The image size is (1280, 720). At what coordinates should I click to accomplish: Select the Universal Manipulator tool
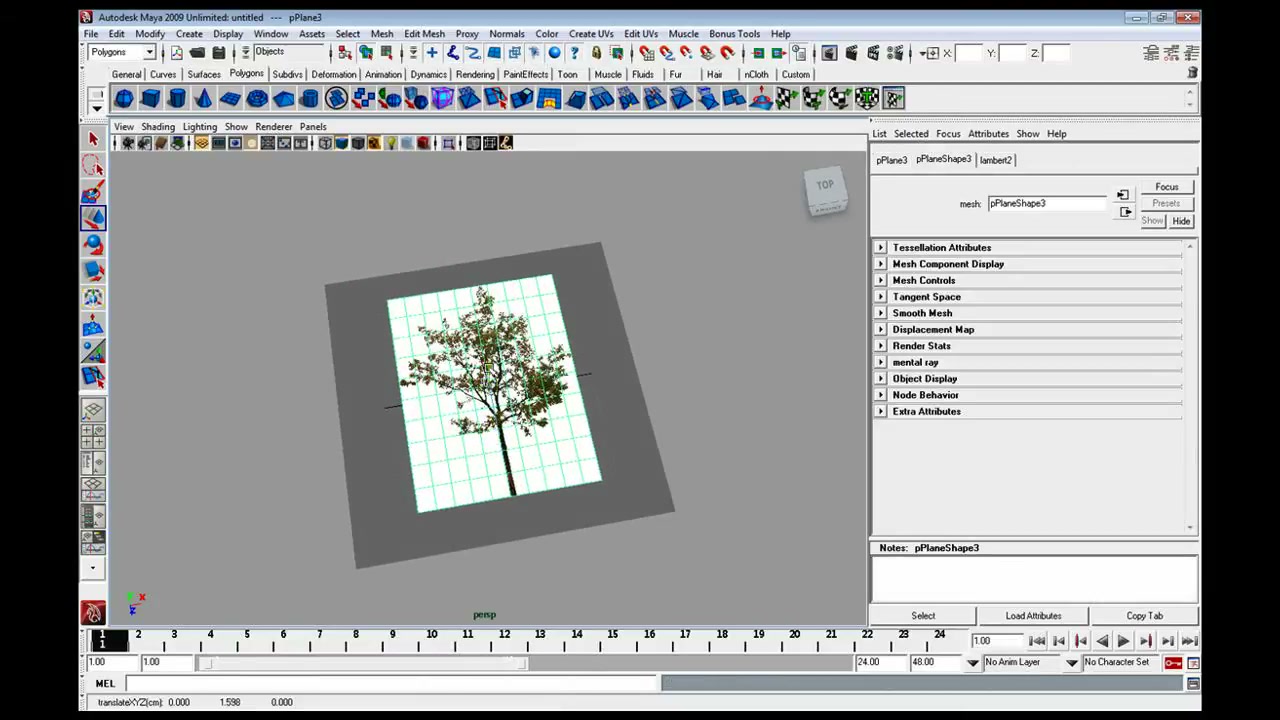(93, 297)
